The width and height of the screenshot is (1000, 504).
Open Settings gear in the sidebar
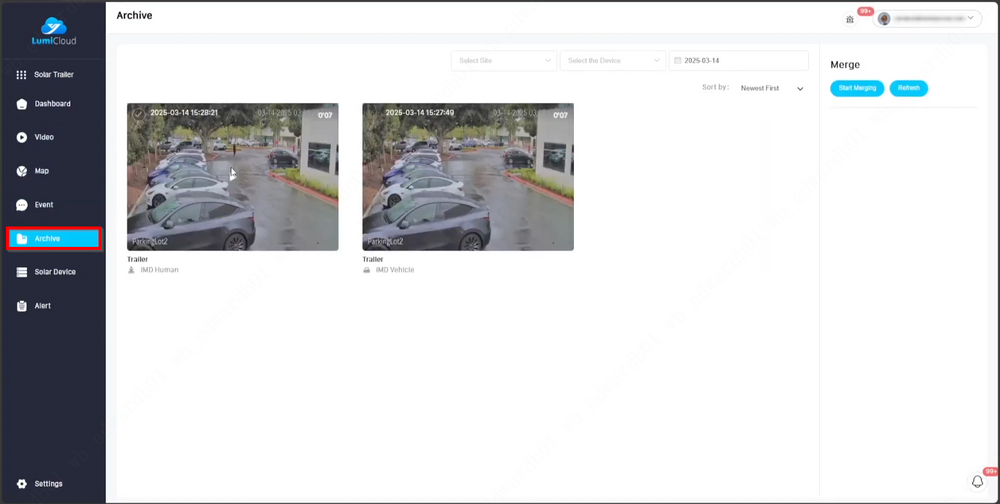coord(21,484)
